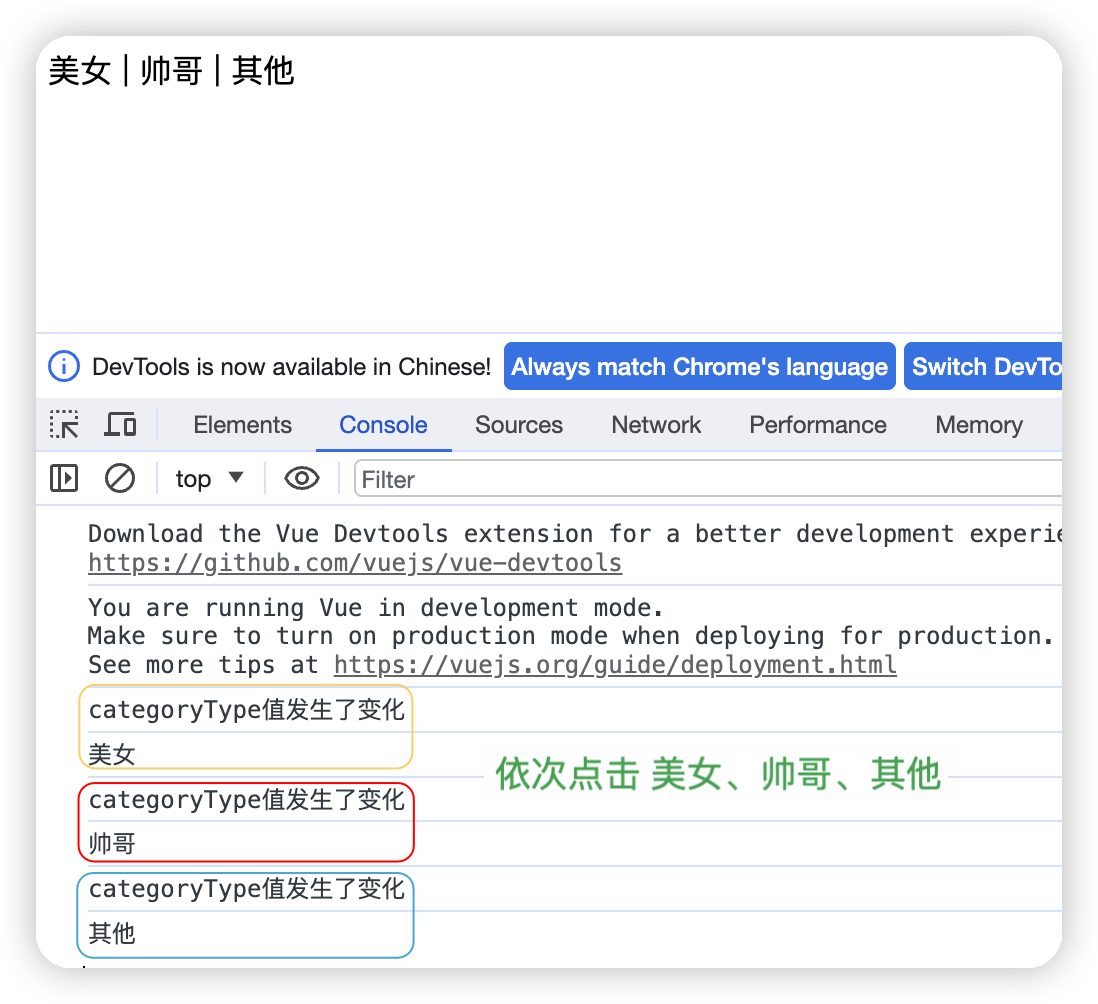Show the console sidebar panel
This screenshot has height=1004, width=1098.
(64, 479)
